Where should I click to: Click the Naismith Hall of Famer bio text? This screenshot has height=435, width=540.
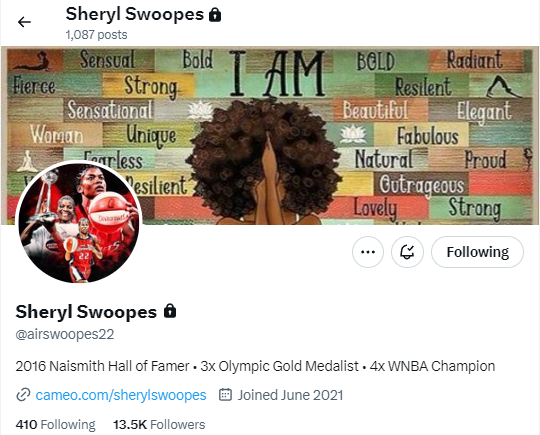pos(102,366)
